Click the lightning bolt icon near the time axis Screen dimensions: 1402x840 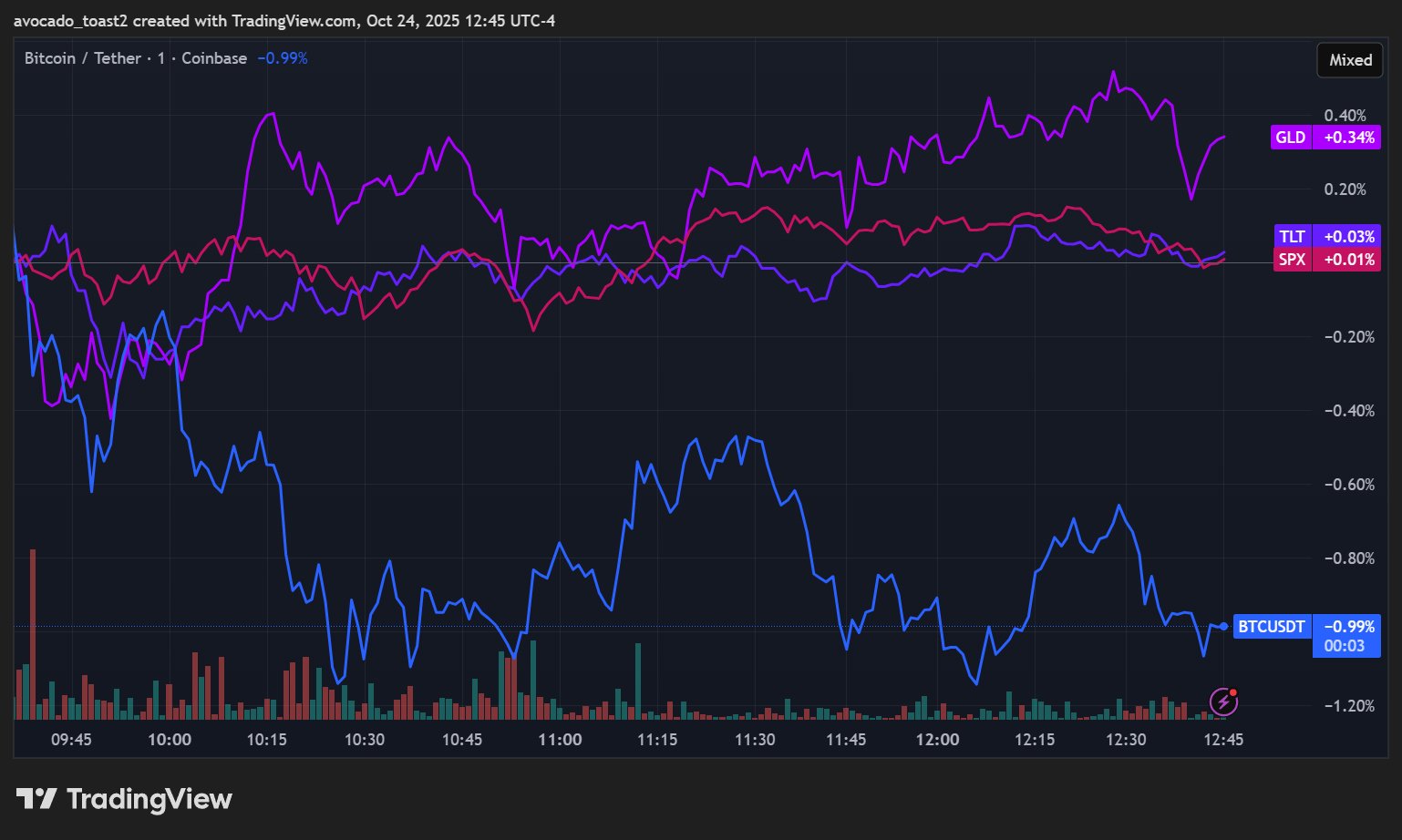1223,702
